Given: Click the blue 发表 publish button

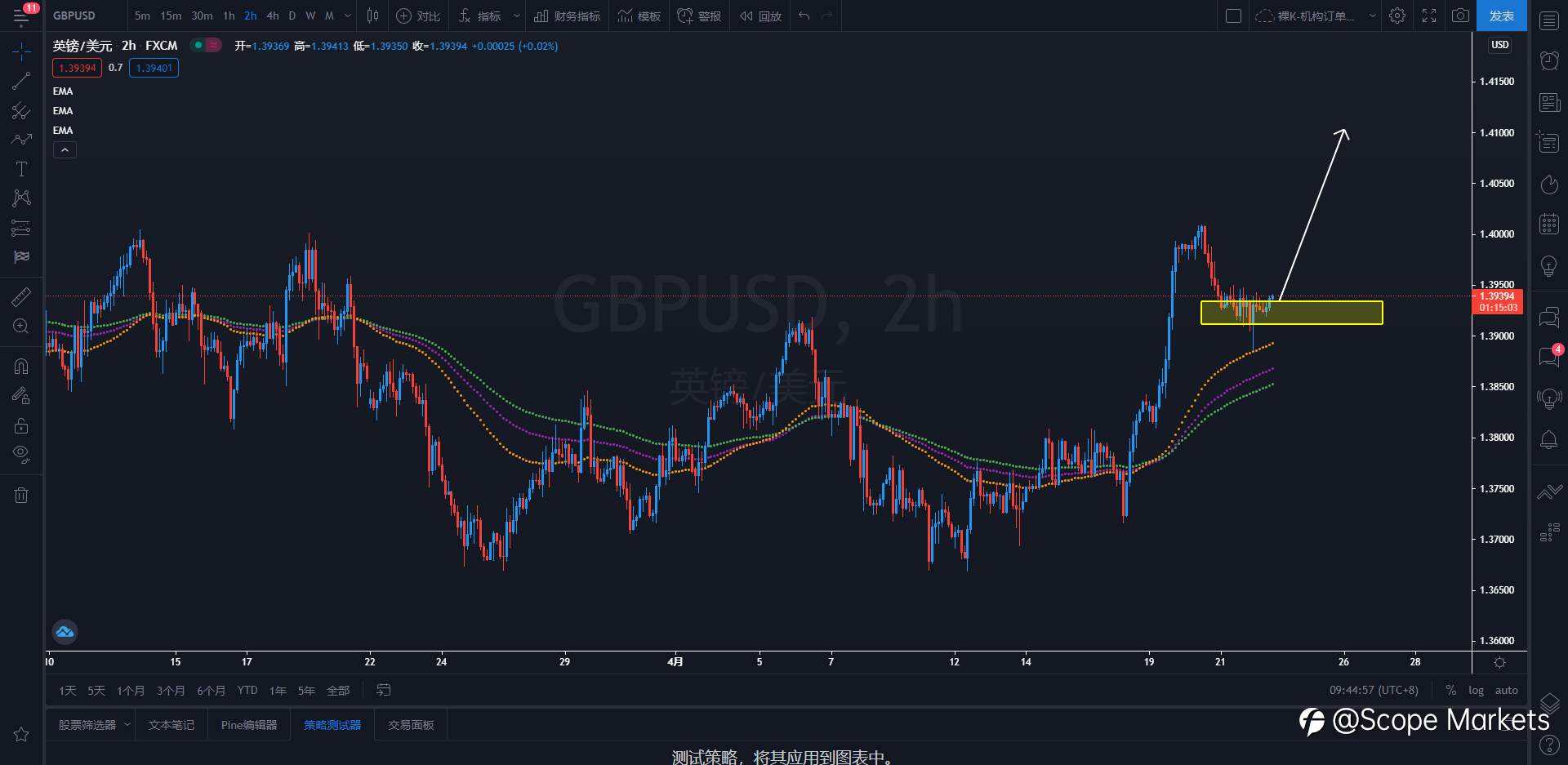Looking at the screenshot, I should [x=1501, y=16].
